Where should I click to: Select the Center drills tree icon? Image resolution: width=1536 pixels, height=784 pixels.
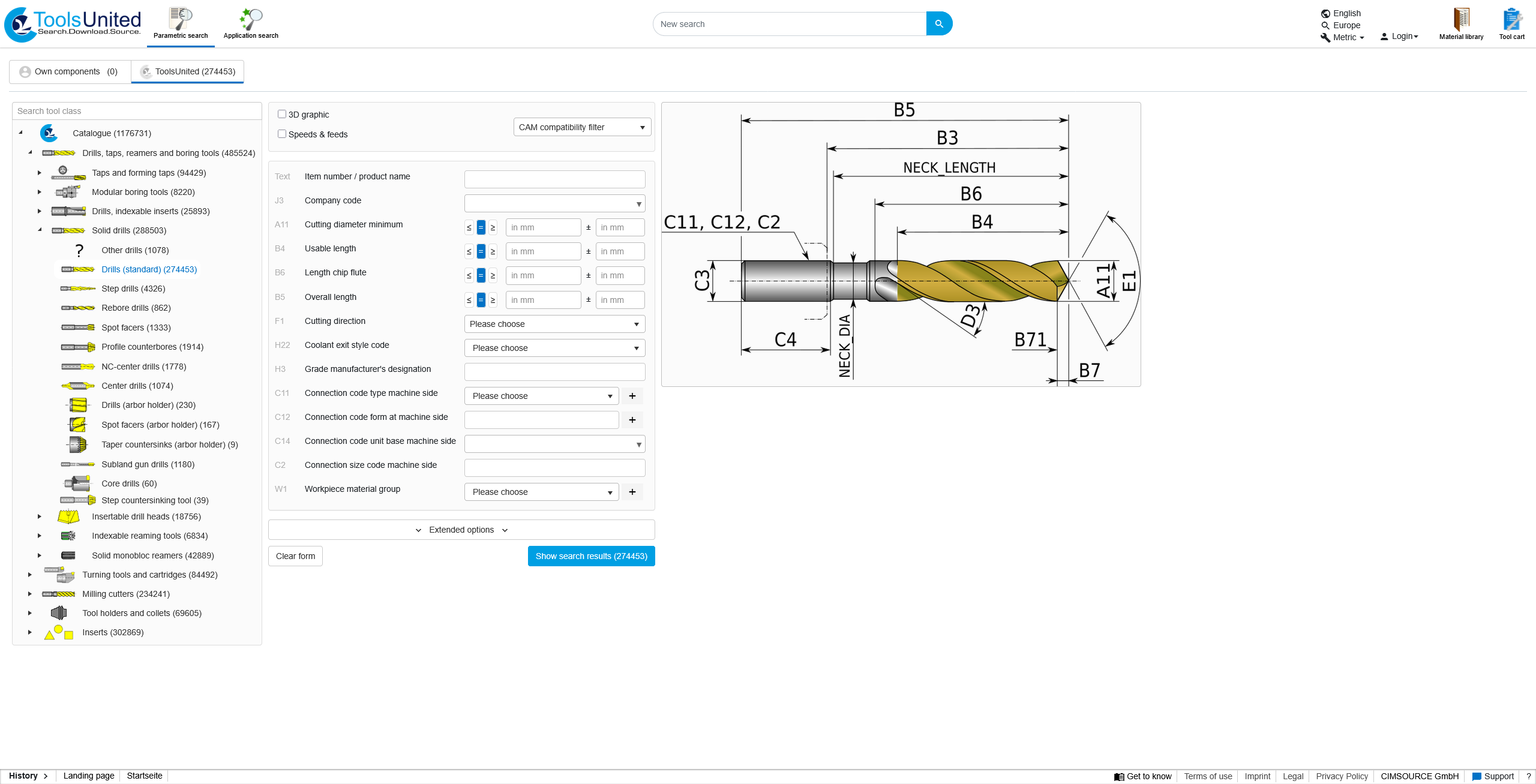(x=77, y=386)
